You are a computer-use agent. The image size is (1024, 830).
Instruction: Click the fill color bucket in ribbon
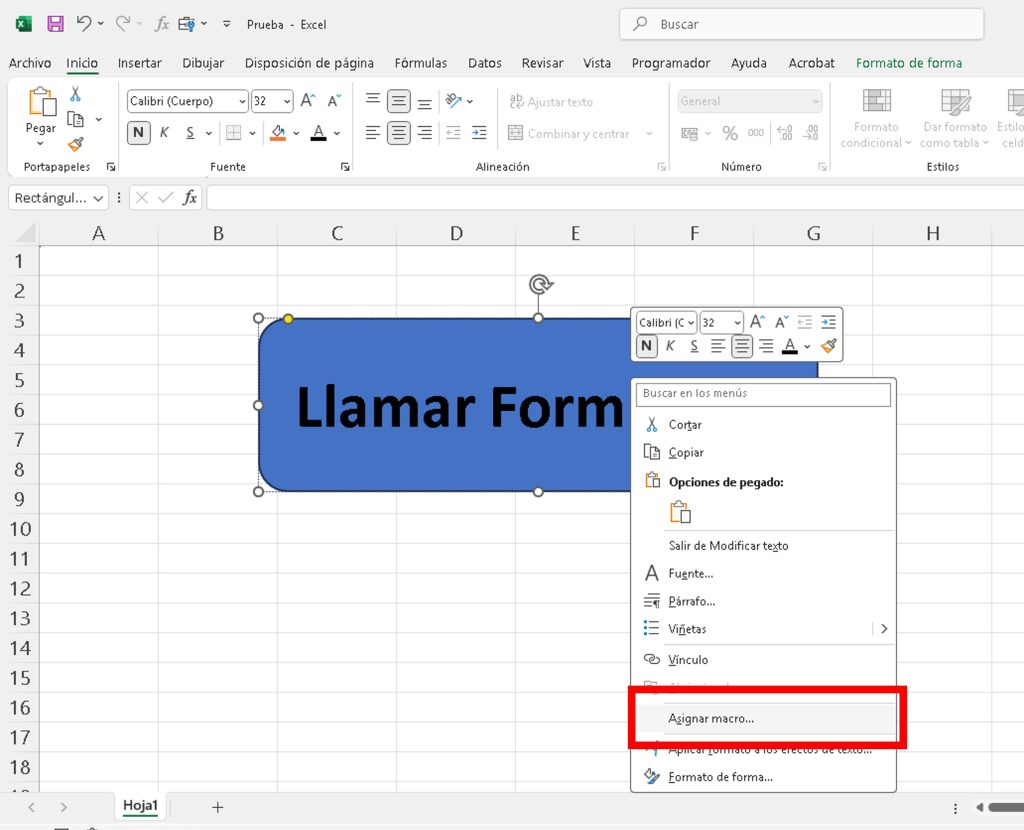278,133
